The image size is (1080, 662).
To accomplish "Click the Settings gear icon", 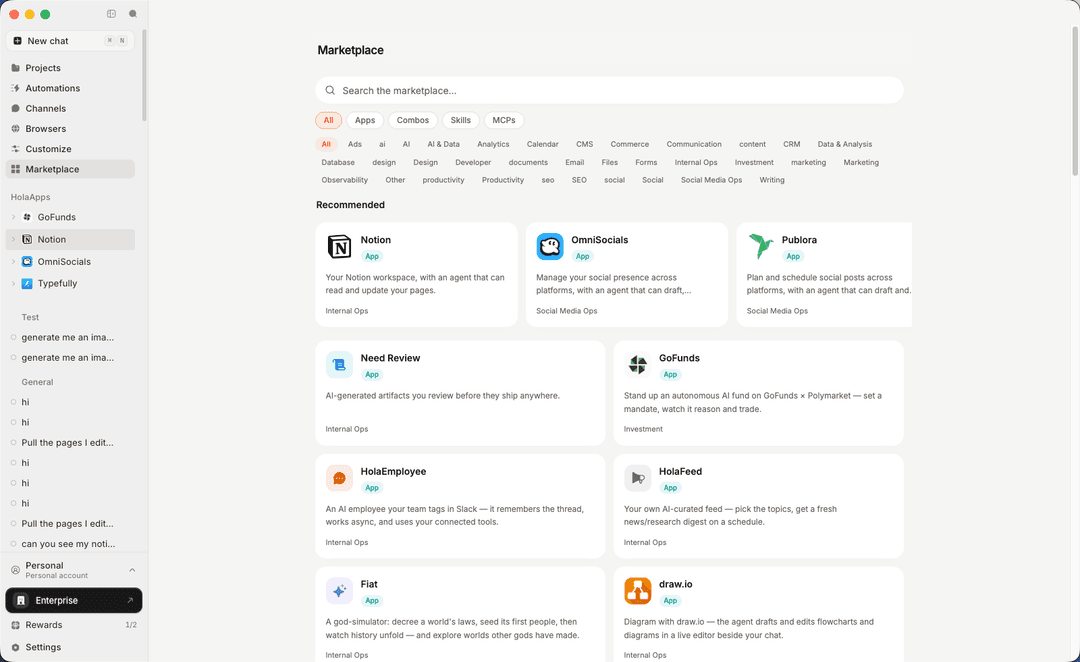I will coord(16,648).
